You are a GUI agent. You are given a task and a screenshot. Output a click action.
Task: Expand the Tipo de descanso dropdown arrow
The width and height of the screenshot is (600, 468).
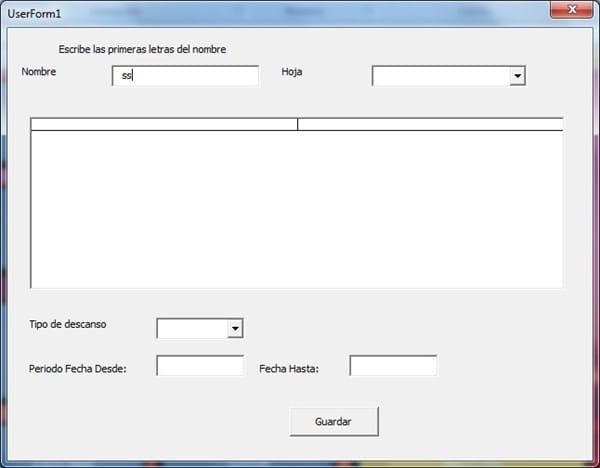[x=235, y=328]
